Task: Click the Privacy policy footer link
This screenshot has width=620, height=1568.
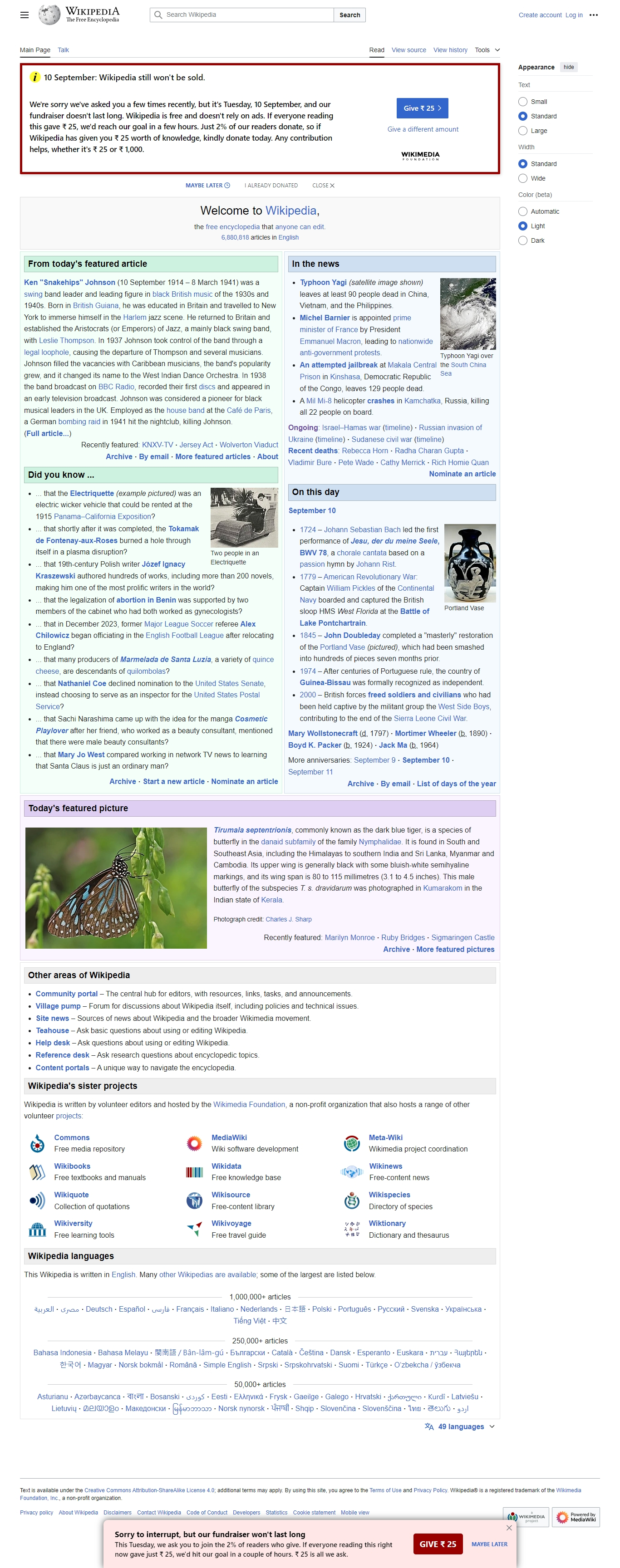Action: pos(37,1512)
